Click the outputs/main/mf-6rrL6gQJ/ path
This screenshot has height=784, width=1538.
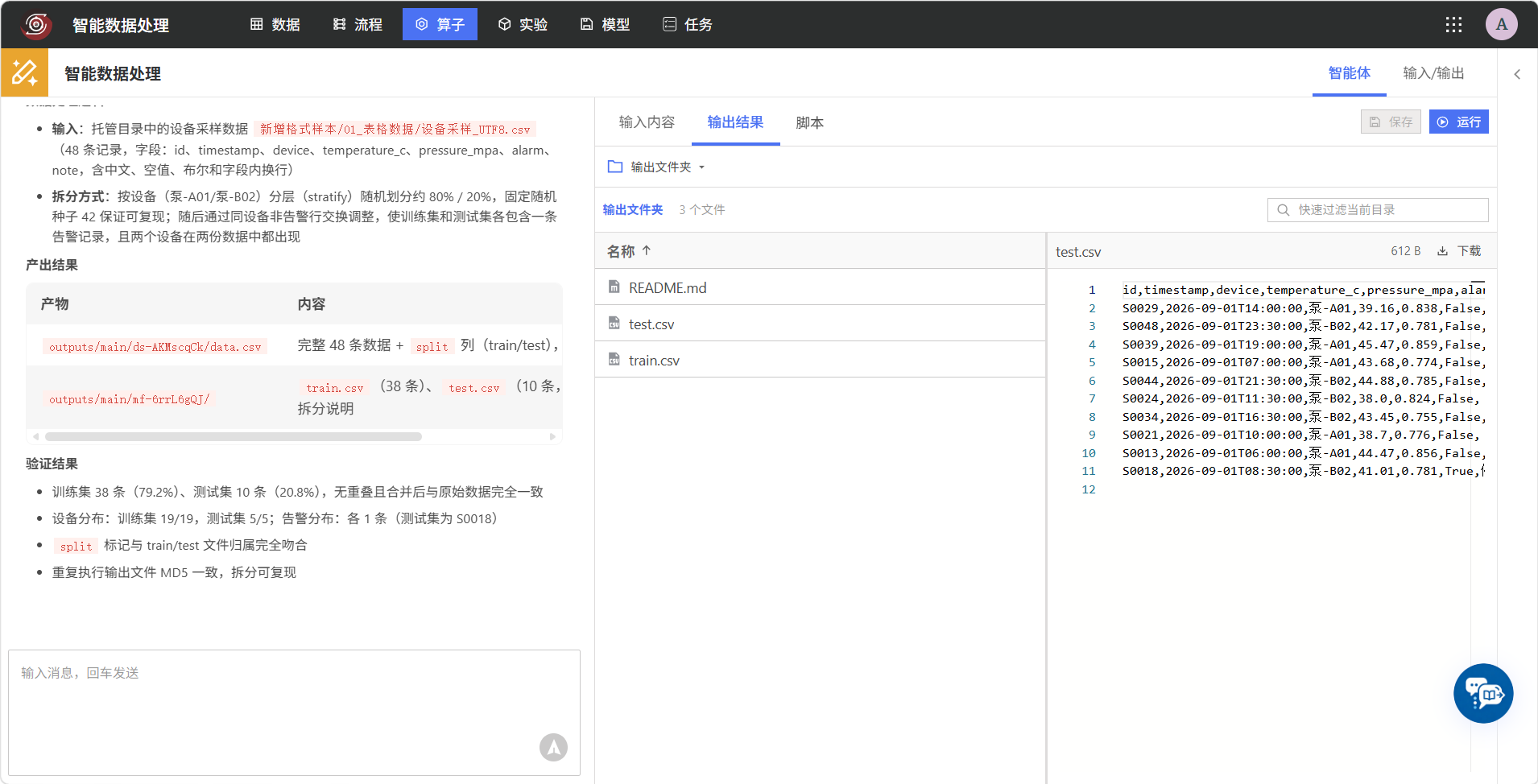coord(129,399)
